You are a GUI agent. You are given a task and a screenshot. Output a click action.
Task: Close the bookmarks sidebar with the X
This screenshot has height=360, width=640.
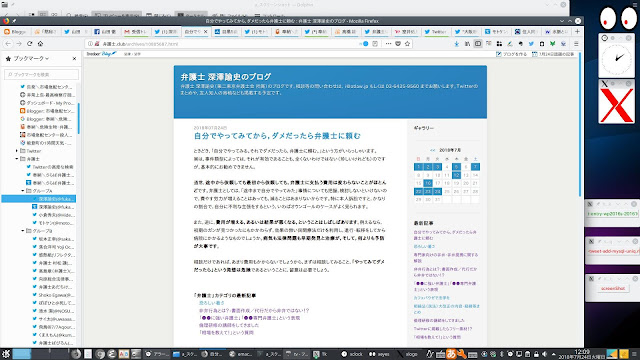74,59
